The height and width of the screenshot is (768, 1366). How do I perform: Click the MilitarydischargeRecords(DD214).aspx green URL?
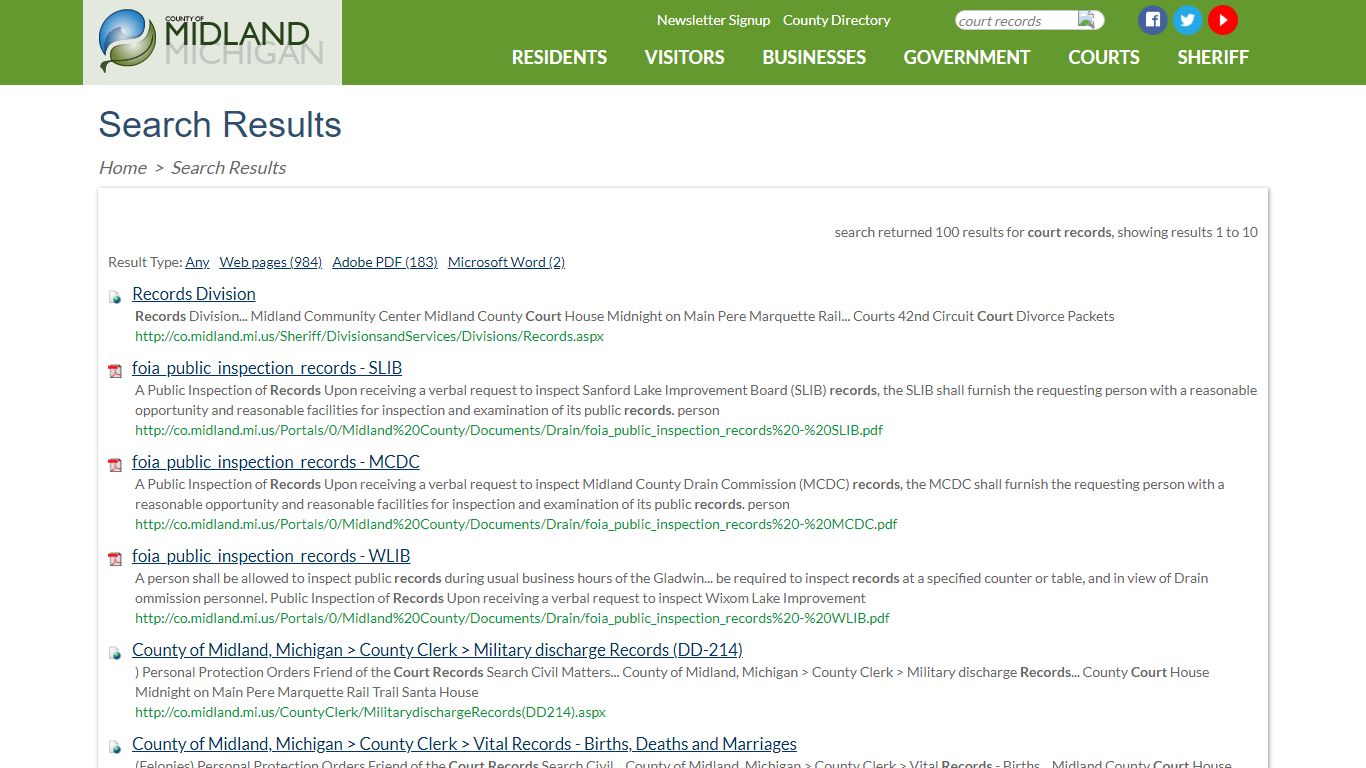(370, 712)
